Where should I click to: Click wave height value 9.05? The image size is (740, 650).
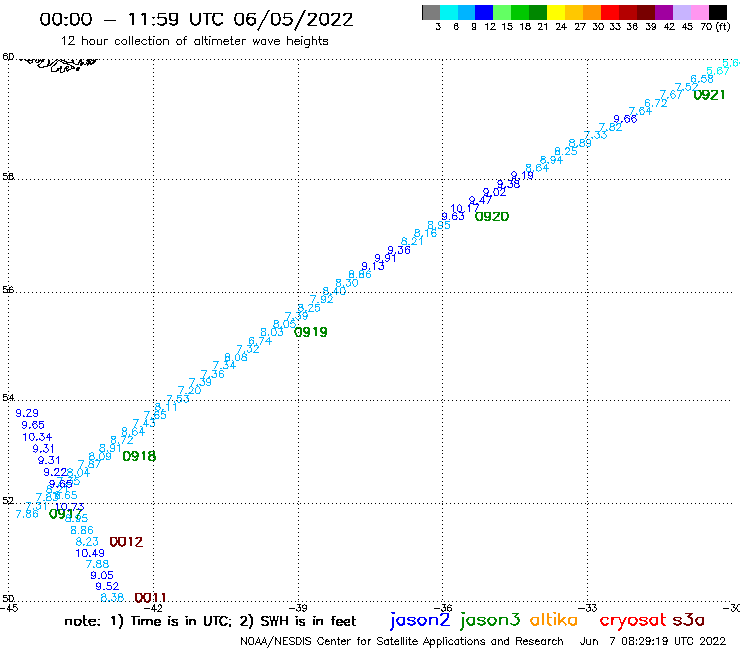tap(101, 575)
